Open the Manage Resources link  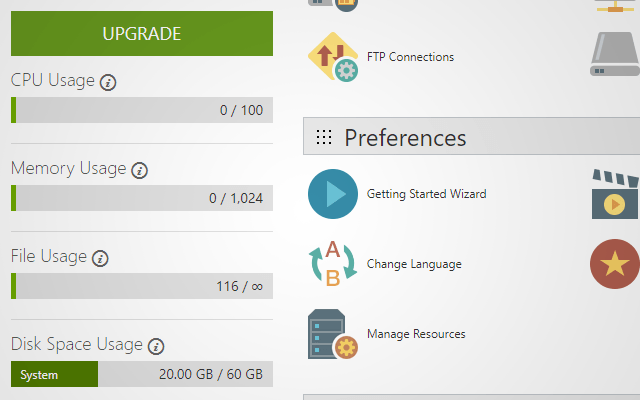416,334
